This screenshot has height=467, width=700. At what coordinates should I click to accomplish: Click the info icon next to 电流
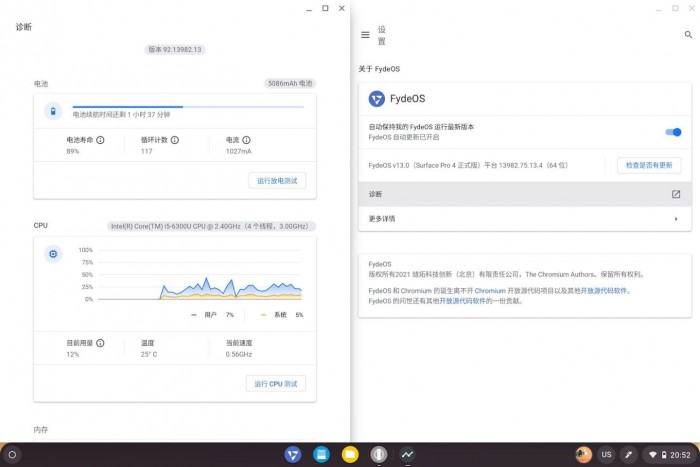246,140
